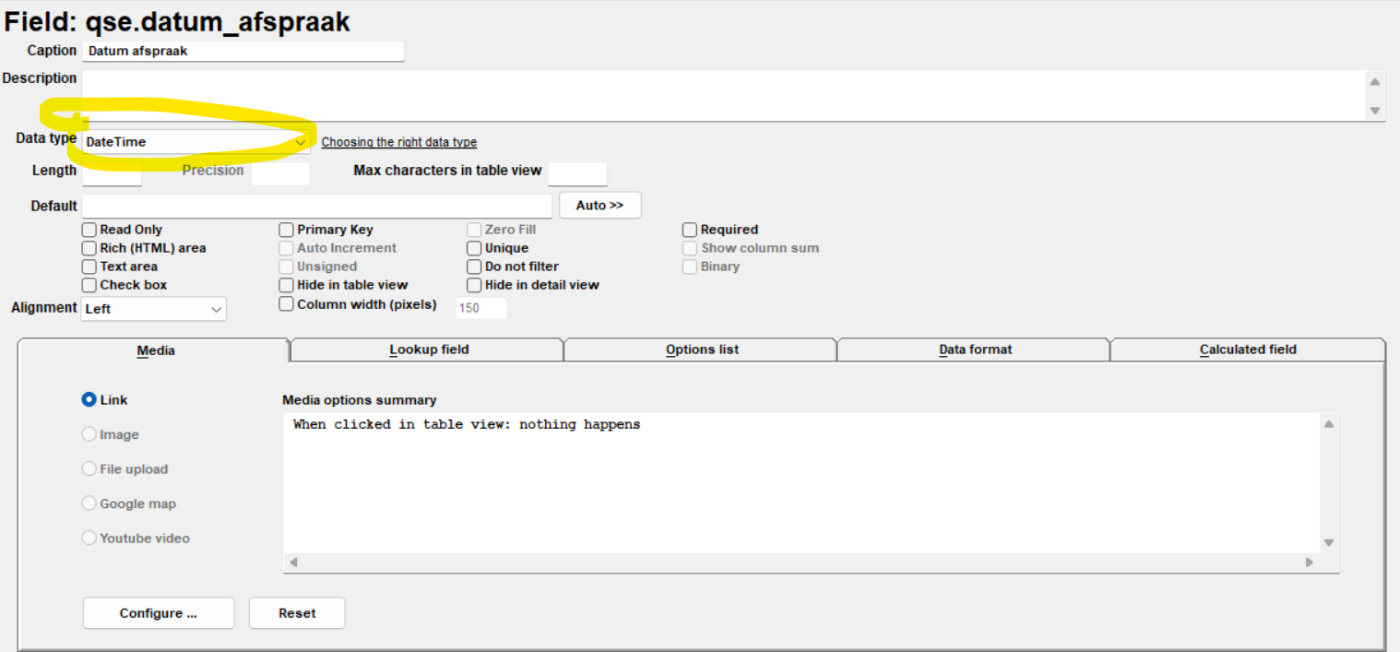
Task: Enable the Do not filter checkbox
Action: [x=475, y=267]
